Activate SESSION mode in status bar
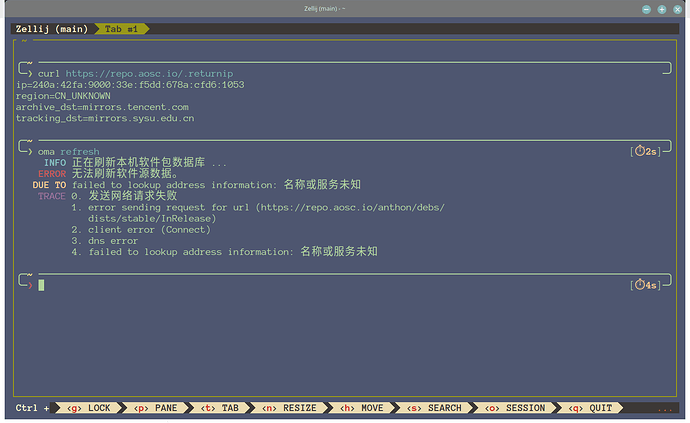The height and width of the screenshot is (423, 690). [514, 408]
